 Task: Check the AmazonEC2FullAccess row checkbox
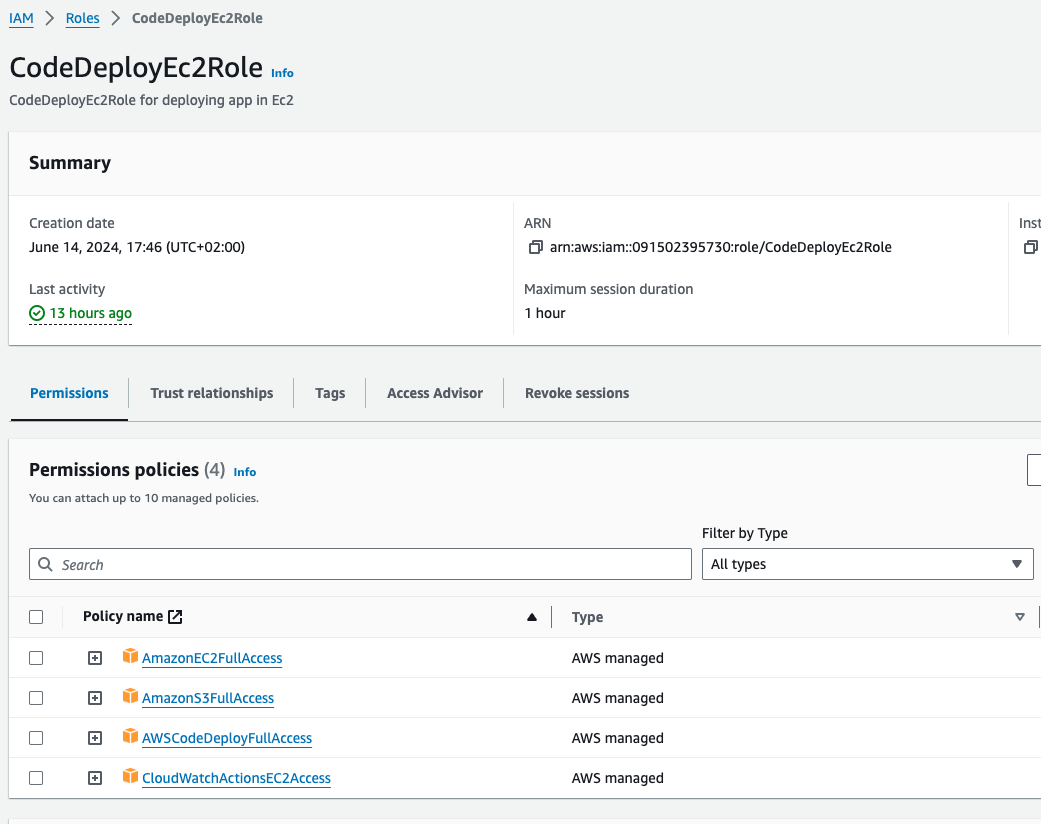tap(37, 658)
